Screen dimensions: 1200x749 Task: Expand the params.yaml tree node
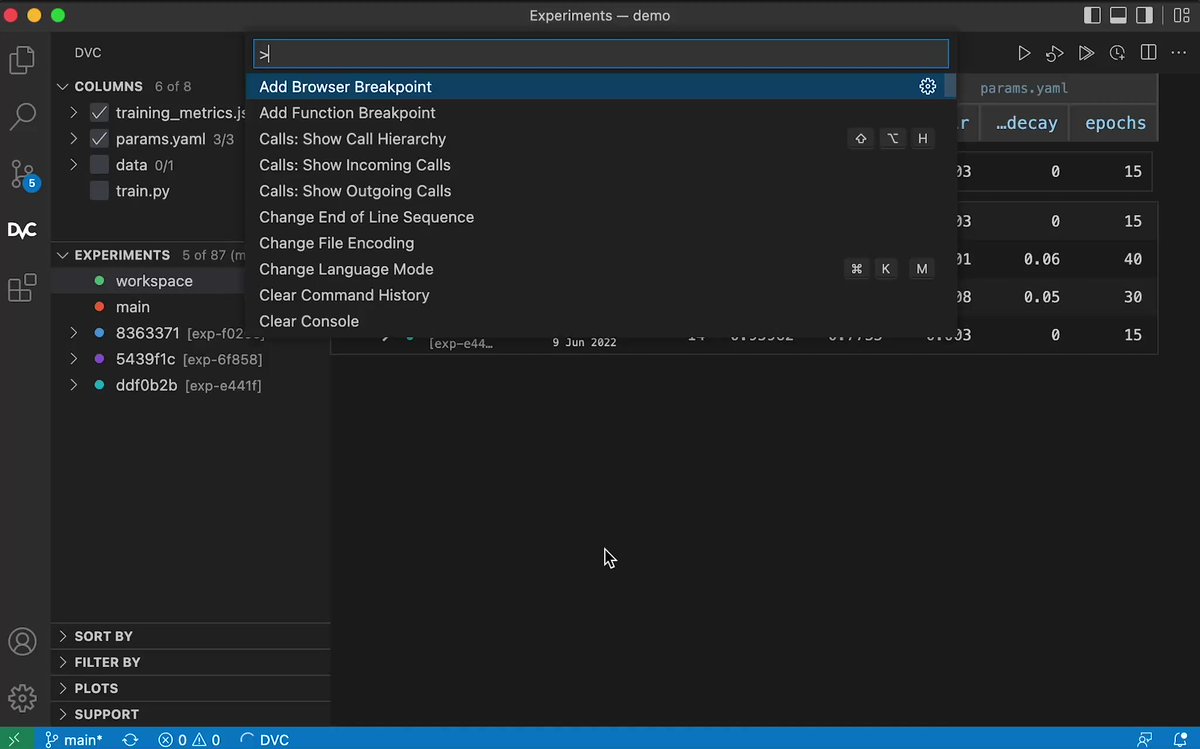pos(74,139)
